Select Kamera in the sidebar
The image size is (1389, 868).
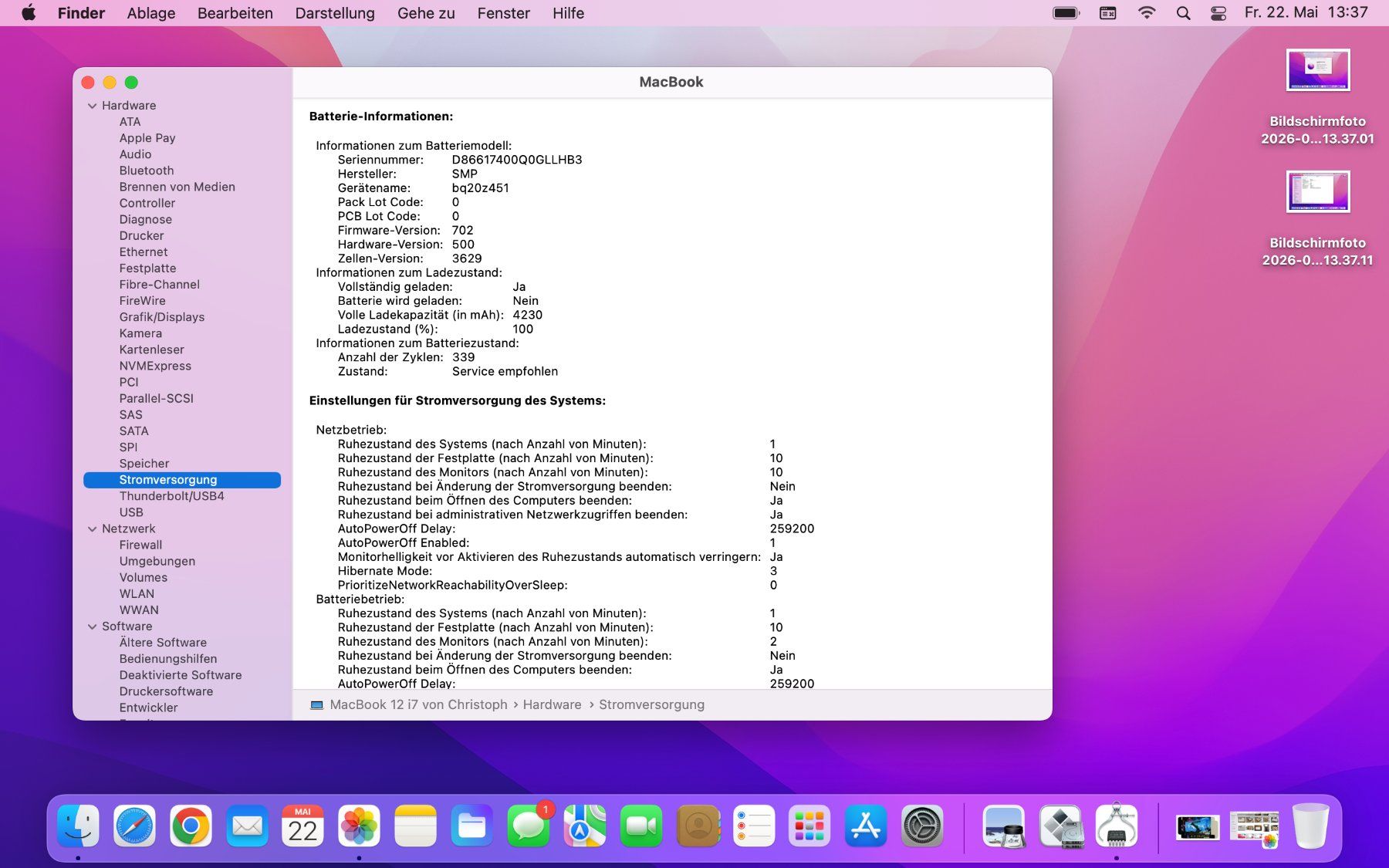click(140, 333)
